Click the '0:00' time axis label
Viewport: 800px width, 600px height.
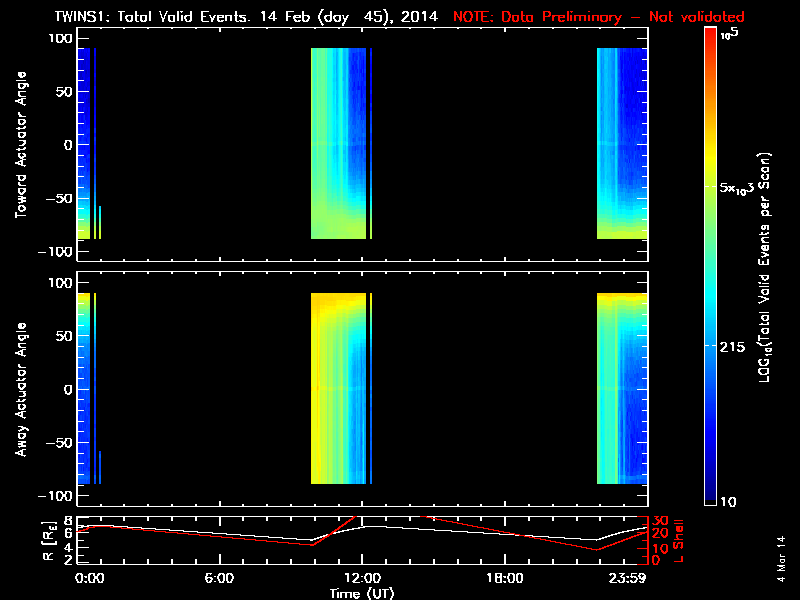click(x=89, y=578)
